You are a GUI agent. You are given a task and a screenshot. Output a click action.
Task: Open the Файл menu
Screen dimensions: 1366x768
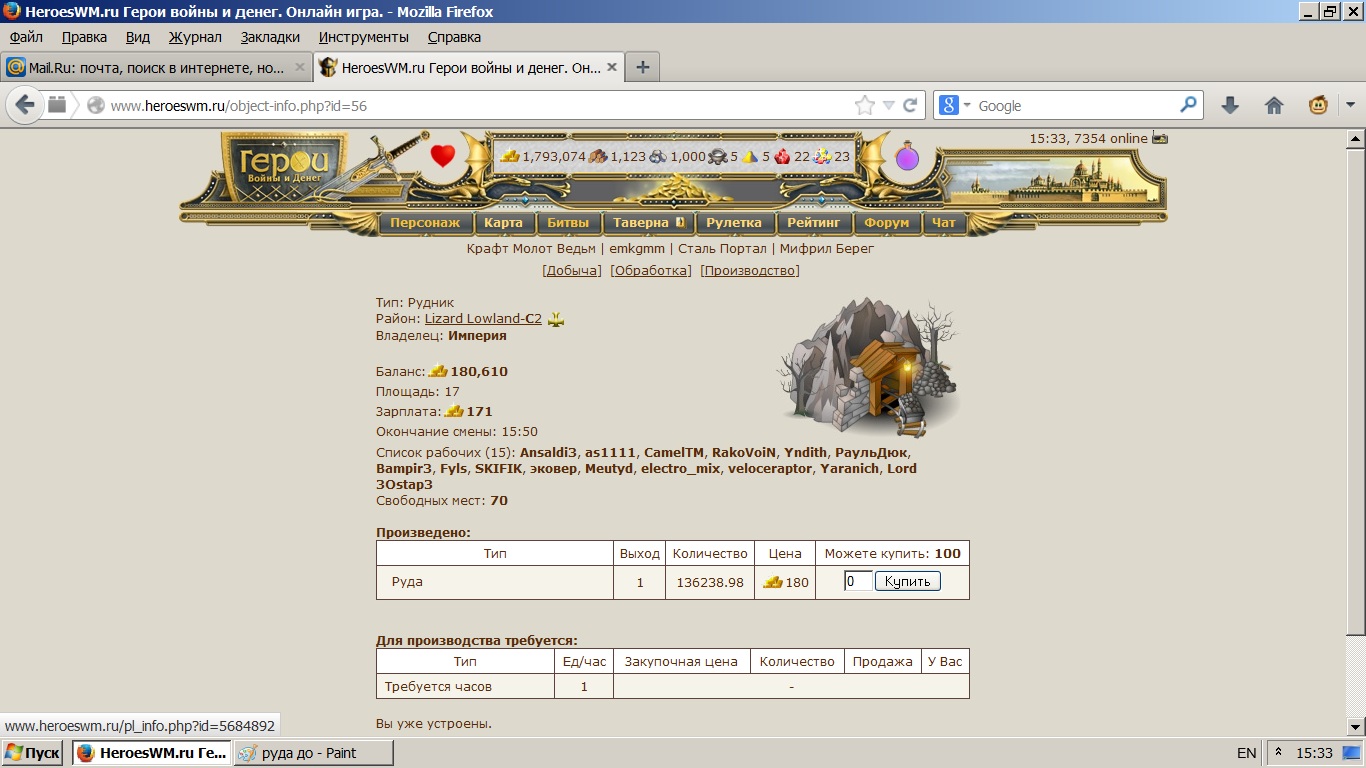click(26, 37)
